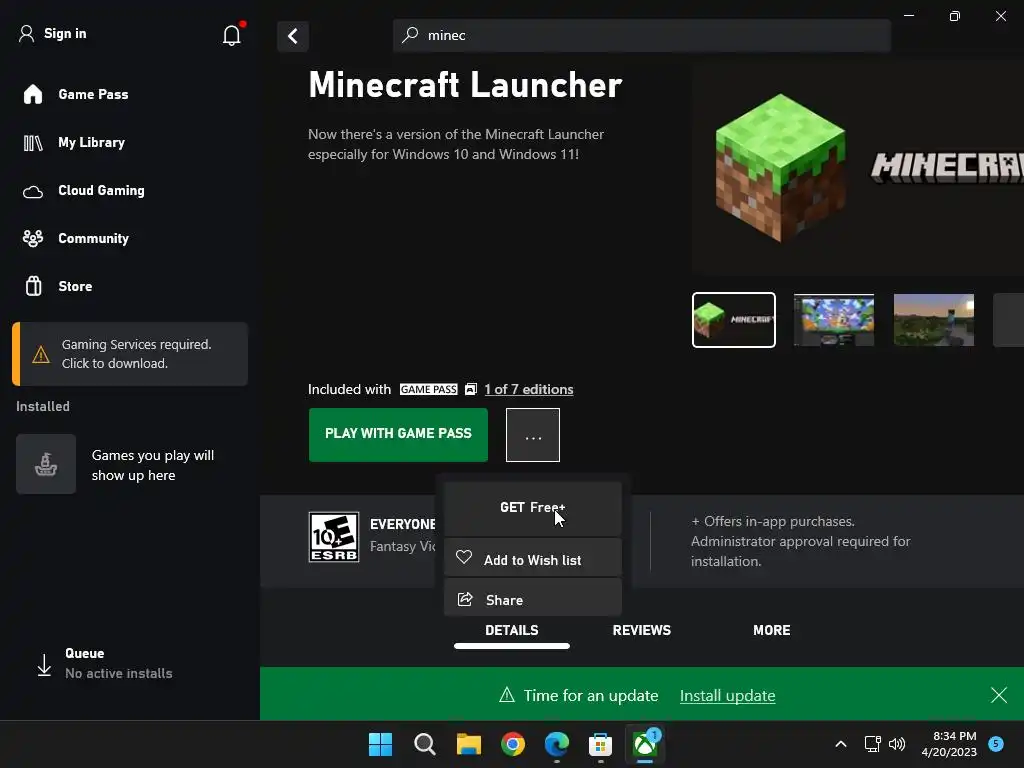
Task: Select the second screenshot thumbnail
Action: tap(834, 320)
